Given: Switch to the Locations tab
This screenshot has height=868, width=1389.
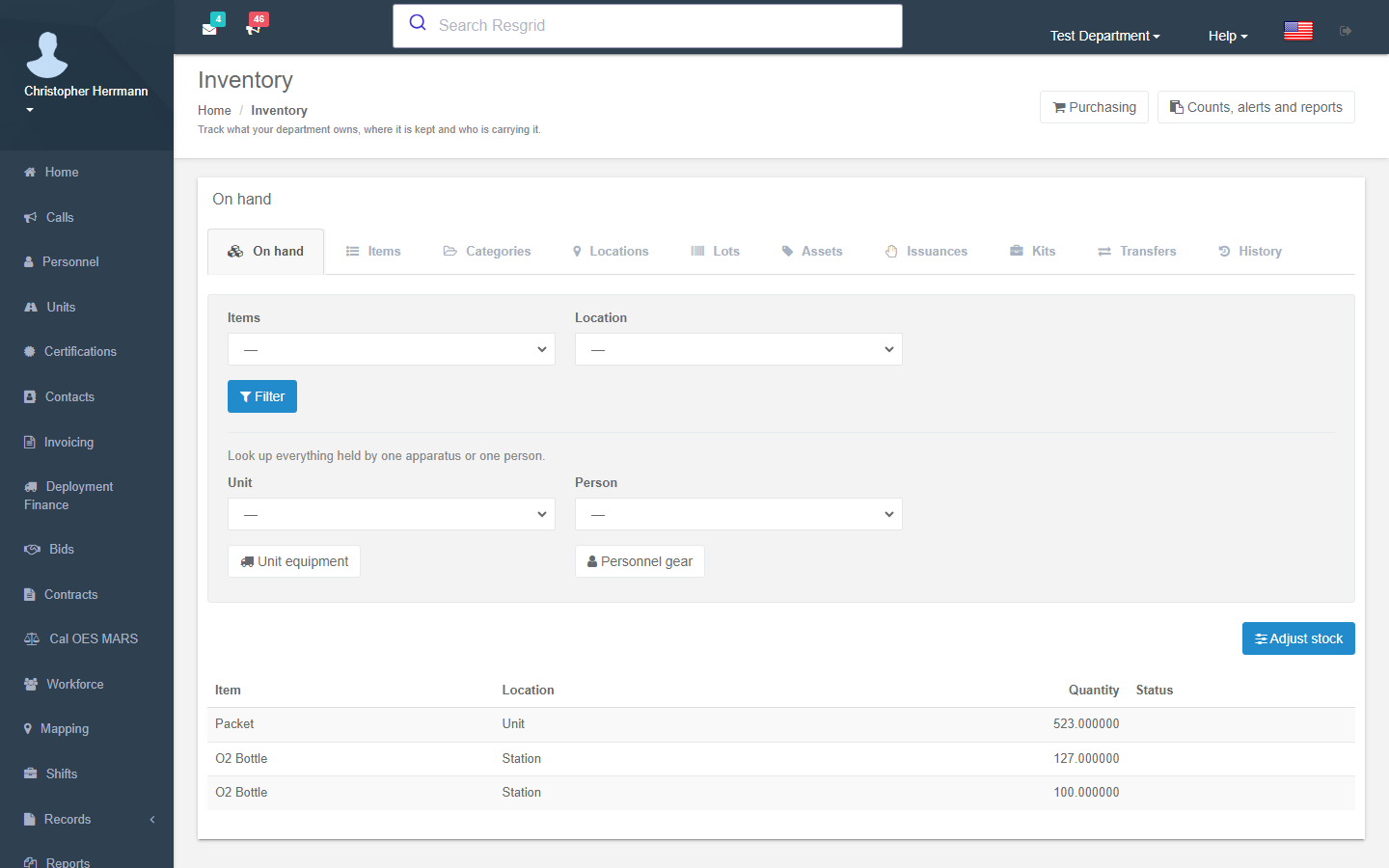Looking at the screenshot, I should (x=611, y=251).
